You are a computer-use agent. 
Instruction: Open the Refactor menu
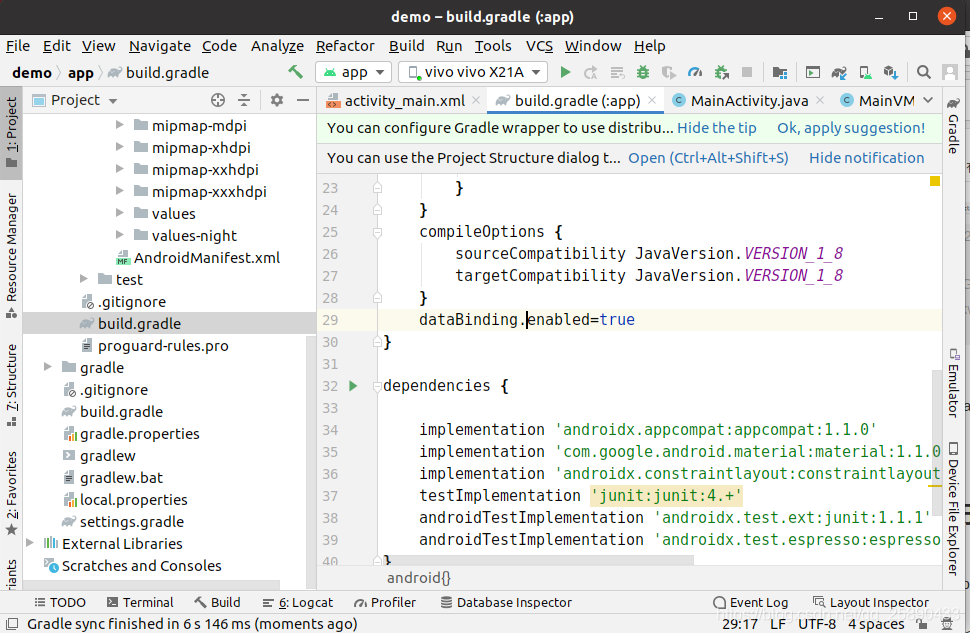(345, 46)
